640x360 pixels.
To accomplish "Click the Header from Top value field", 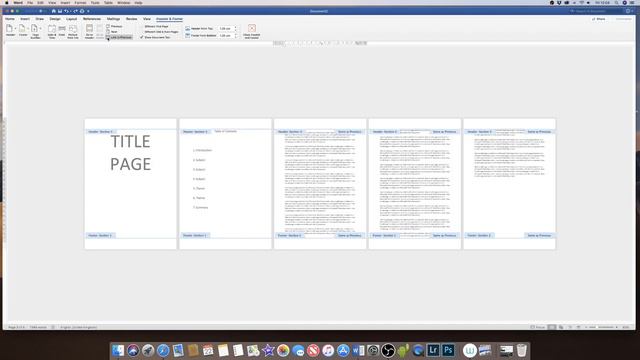I will click(x=226, y=29).
